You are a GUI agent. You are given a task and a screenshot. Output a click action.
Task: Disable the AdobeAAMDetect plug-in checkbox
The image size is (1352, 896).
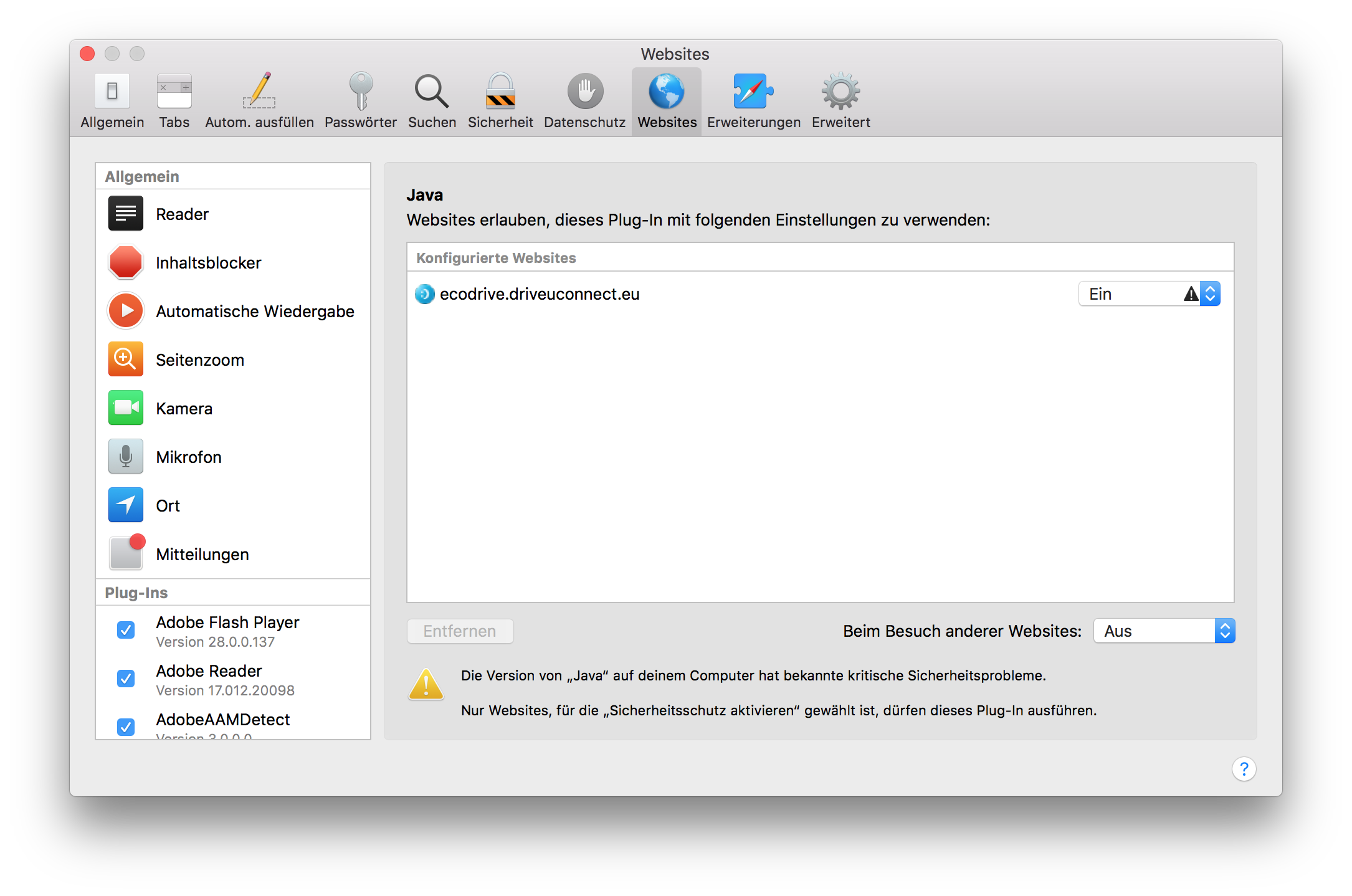click(126, 727)
